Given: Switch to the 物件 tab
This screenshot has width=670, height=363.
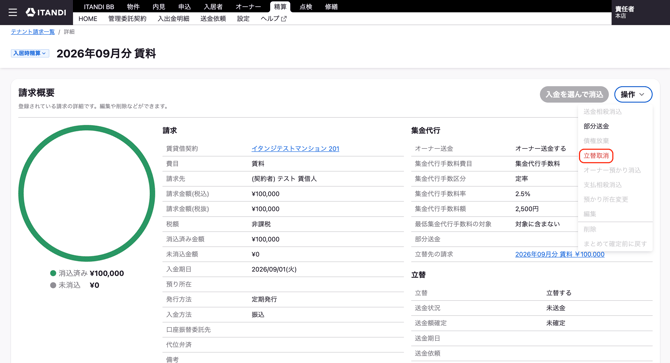Looking at the screenshot, I should point(133,6).
